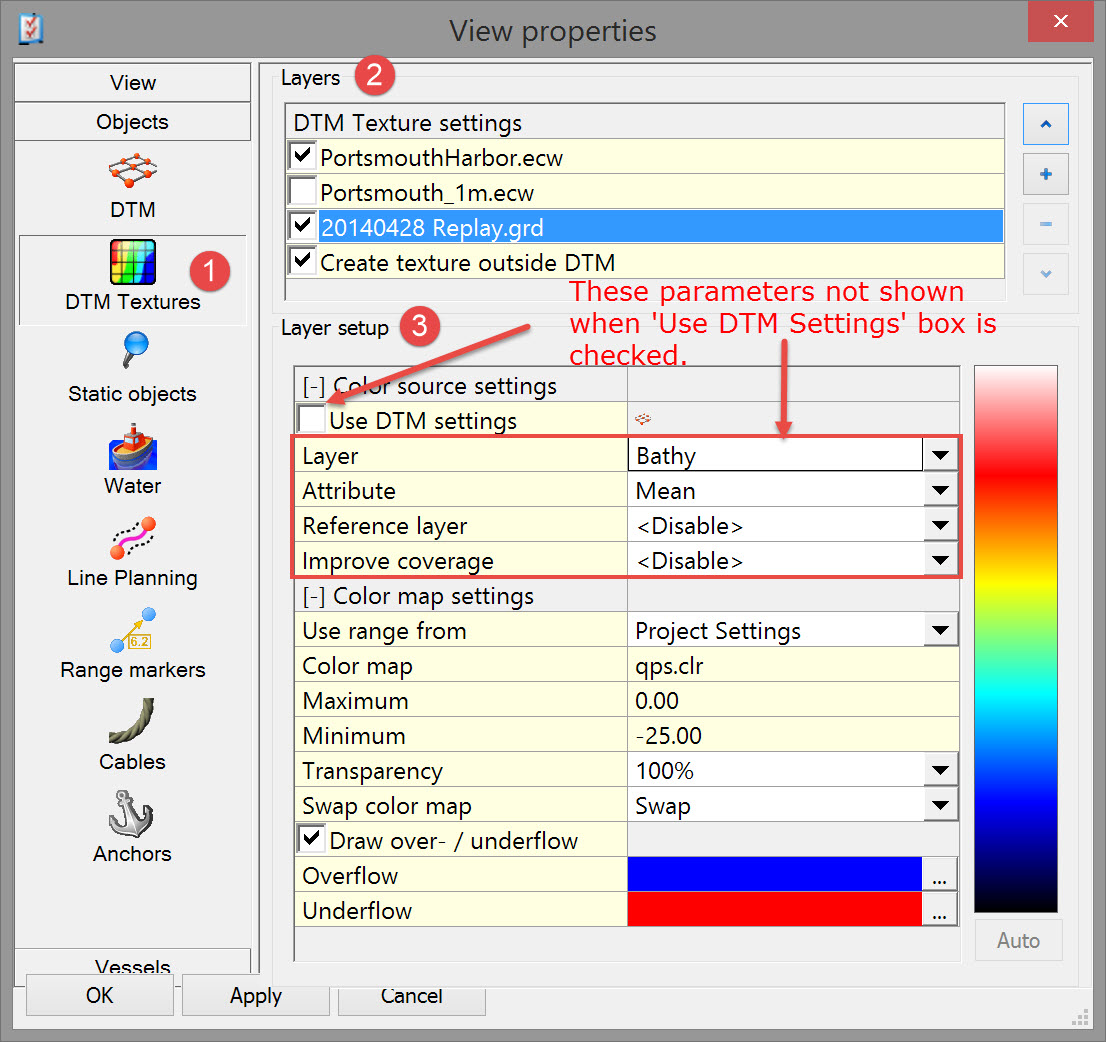The height and width of the screenshot is (1042, 1106).
Task: Open the Attribute Mean dropdown
Action: point(939,491)
